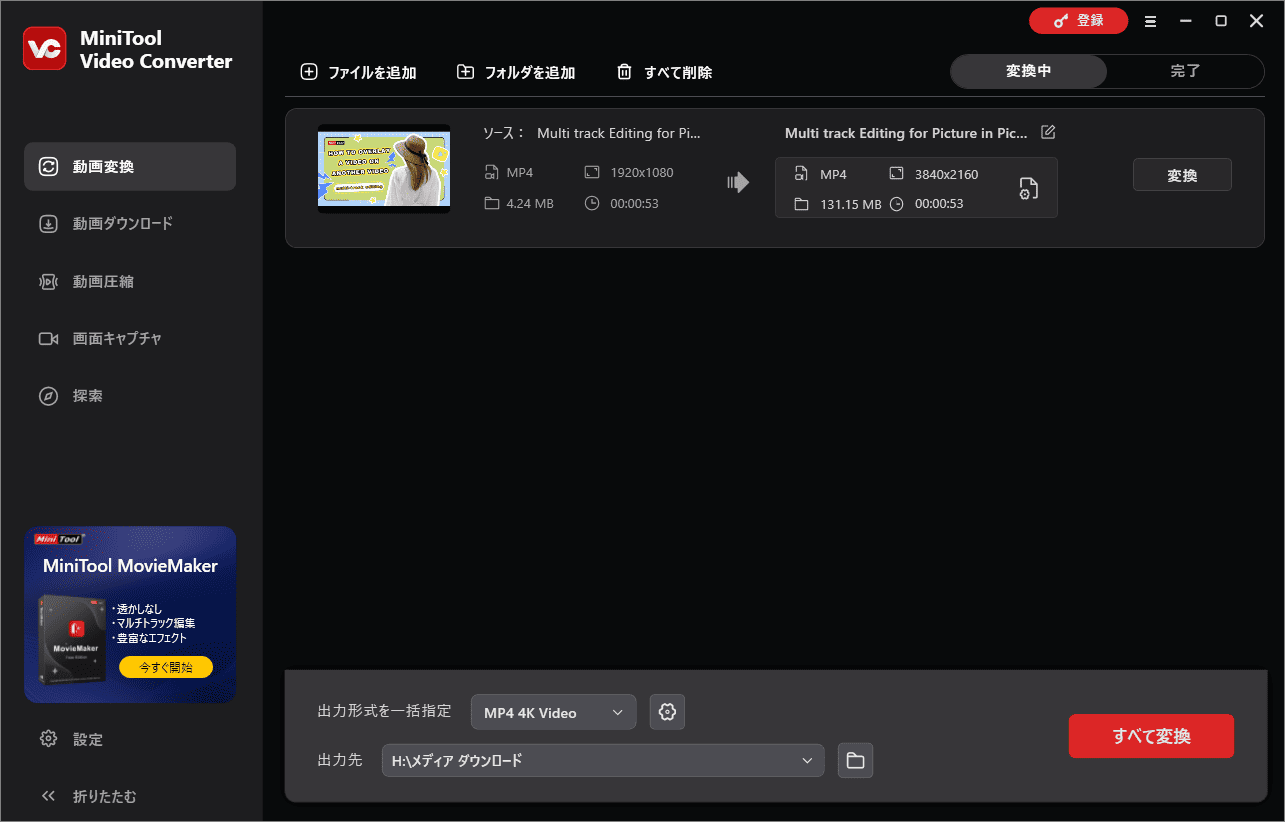Click the 折りたたむ double-chevron icon

[48, 797]
